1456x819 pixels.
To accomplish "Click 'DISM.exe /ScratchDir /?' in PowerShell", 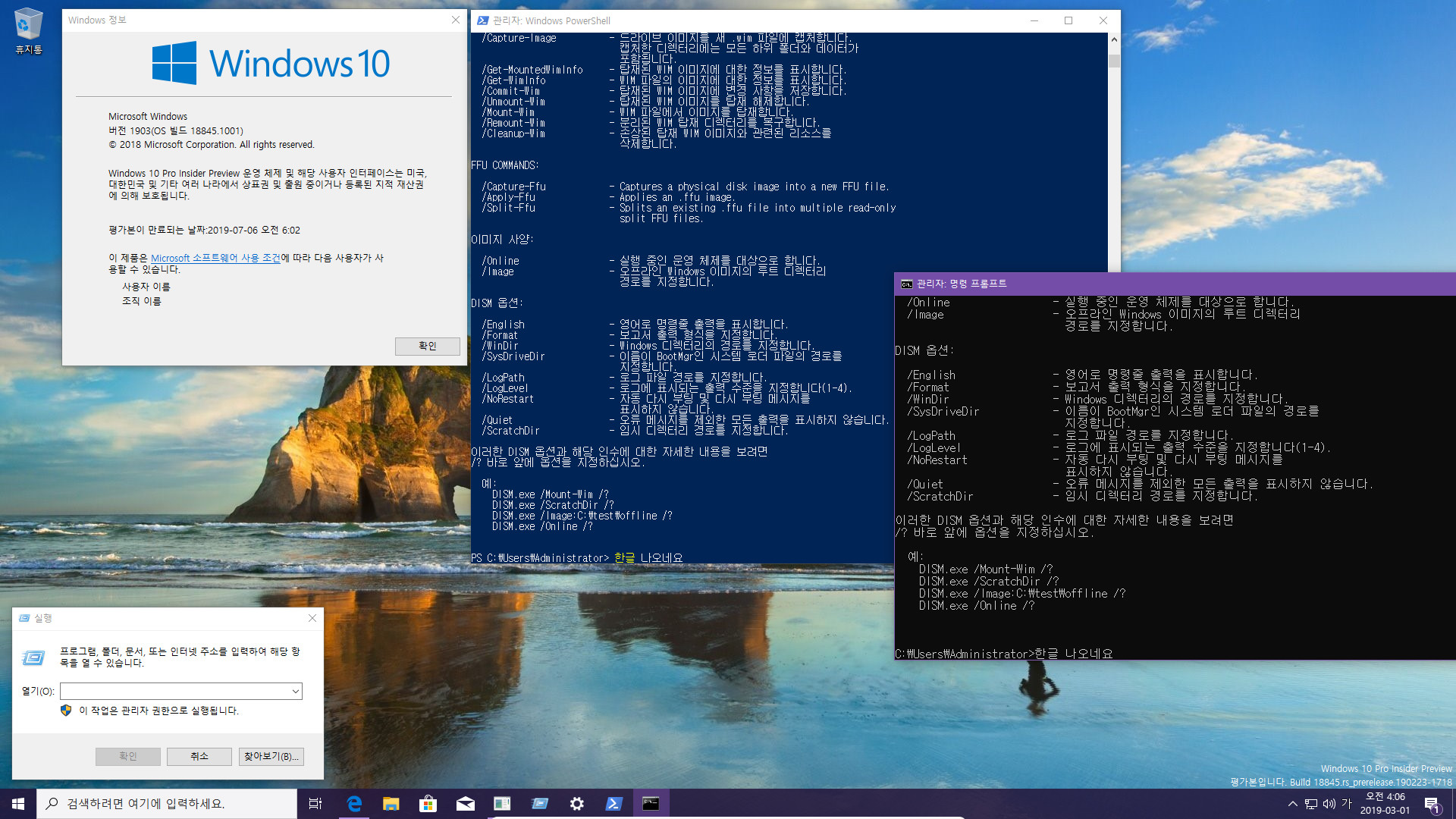I will (x=553, y=505).
